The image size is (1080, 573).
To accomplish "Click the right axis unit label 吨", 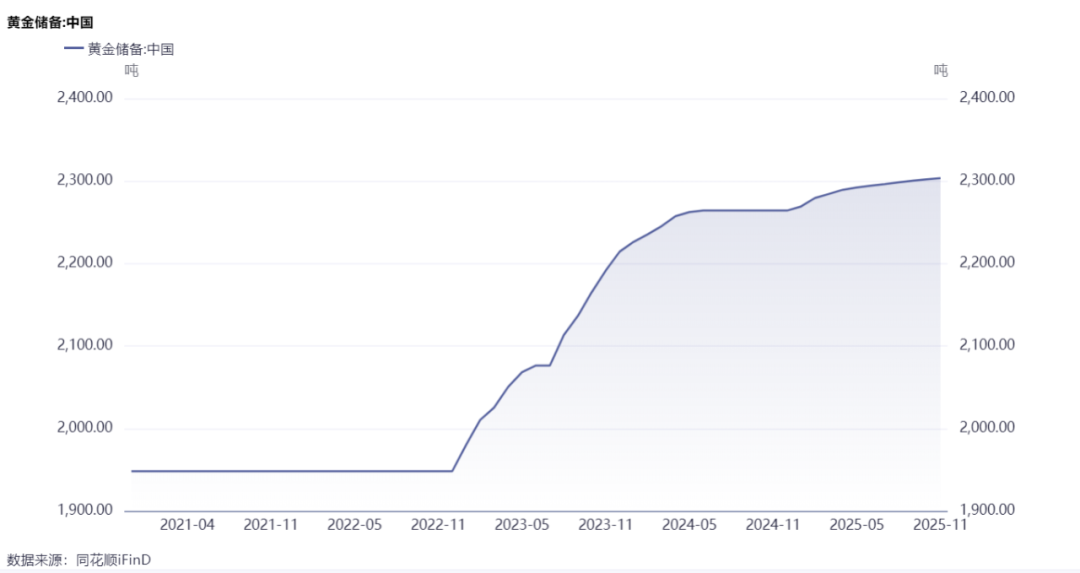I will pyautogui.click(x=941, y=70).
